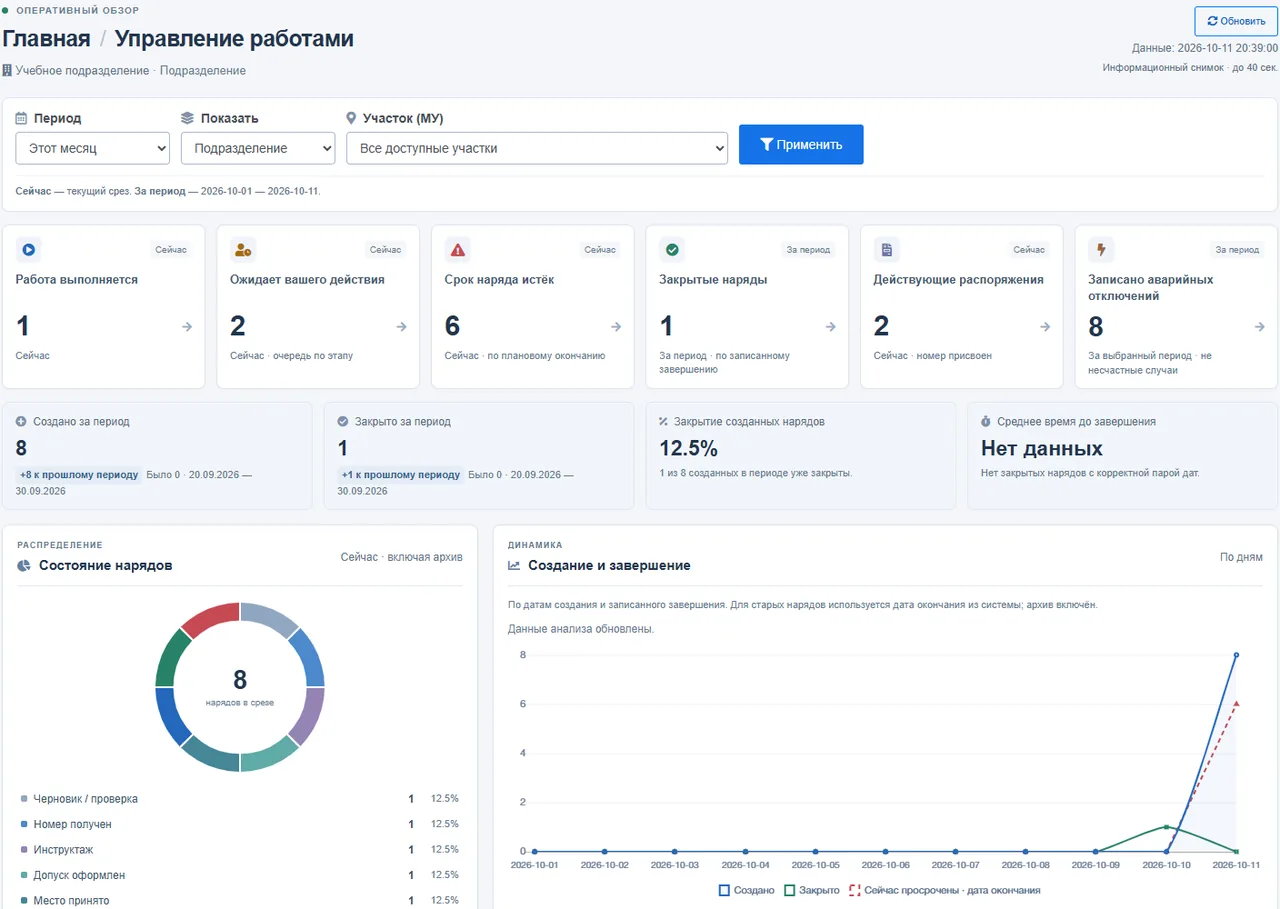
Task: Toggle the 'Закрыто' legend item in chart
Action: click(812, 889)
